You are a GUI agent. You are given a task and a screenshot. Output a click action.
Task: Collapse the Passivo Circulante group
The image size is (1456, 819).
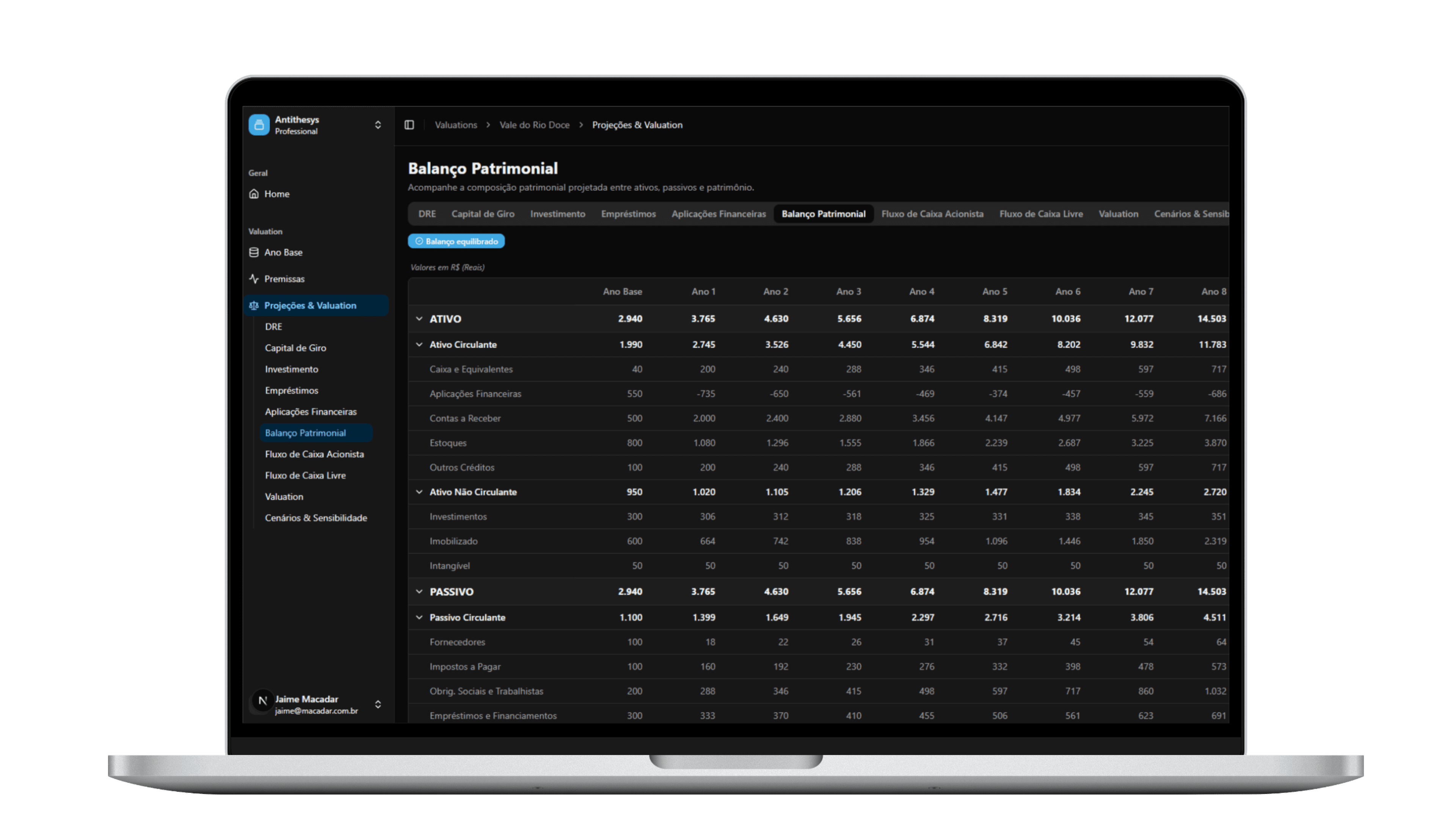tap(419, 617)
